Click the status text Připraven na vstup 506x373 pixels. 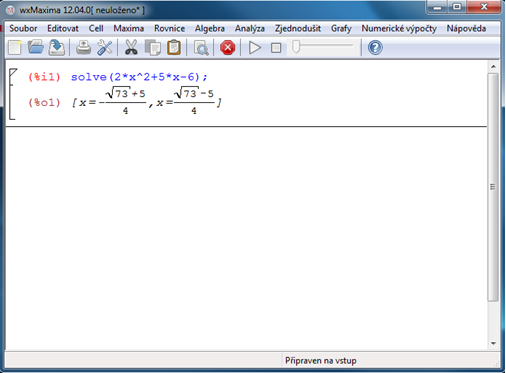coord(321,361)
